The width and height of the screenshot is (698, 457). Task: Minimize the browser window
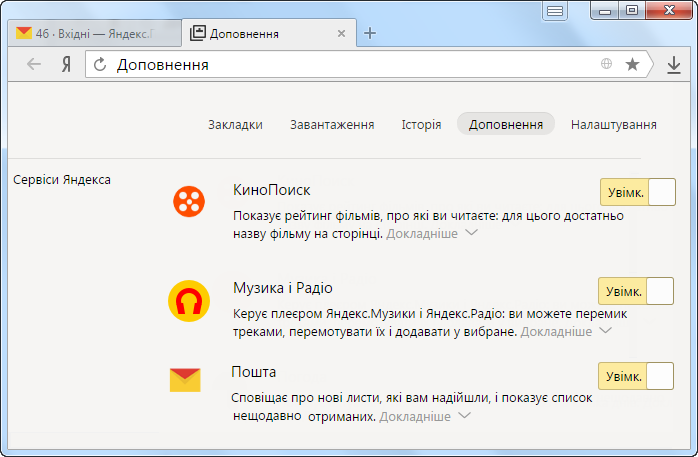[x=605, y=10]
